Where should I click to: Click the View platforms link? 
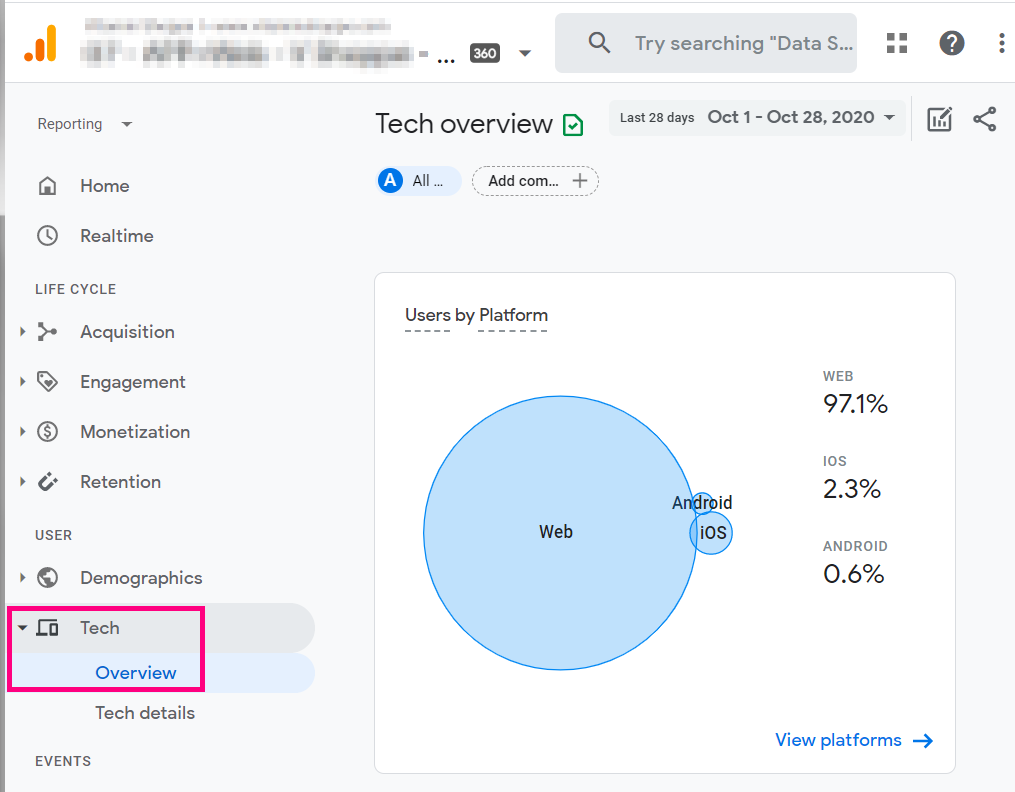(853, 740)
